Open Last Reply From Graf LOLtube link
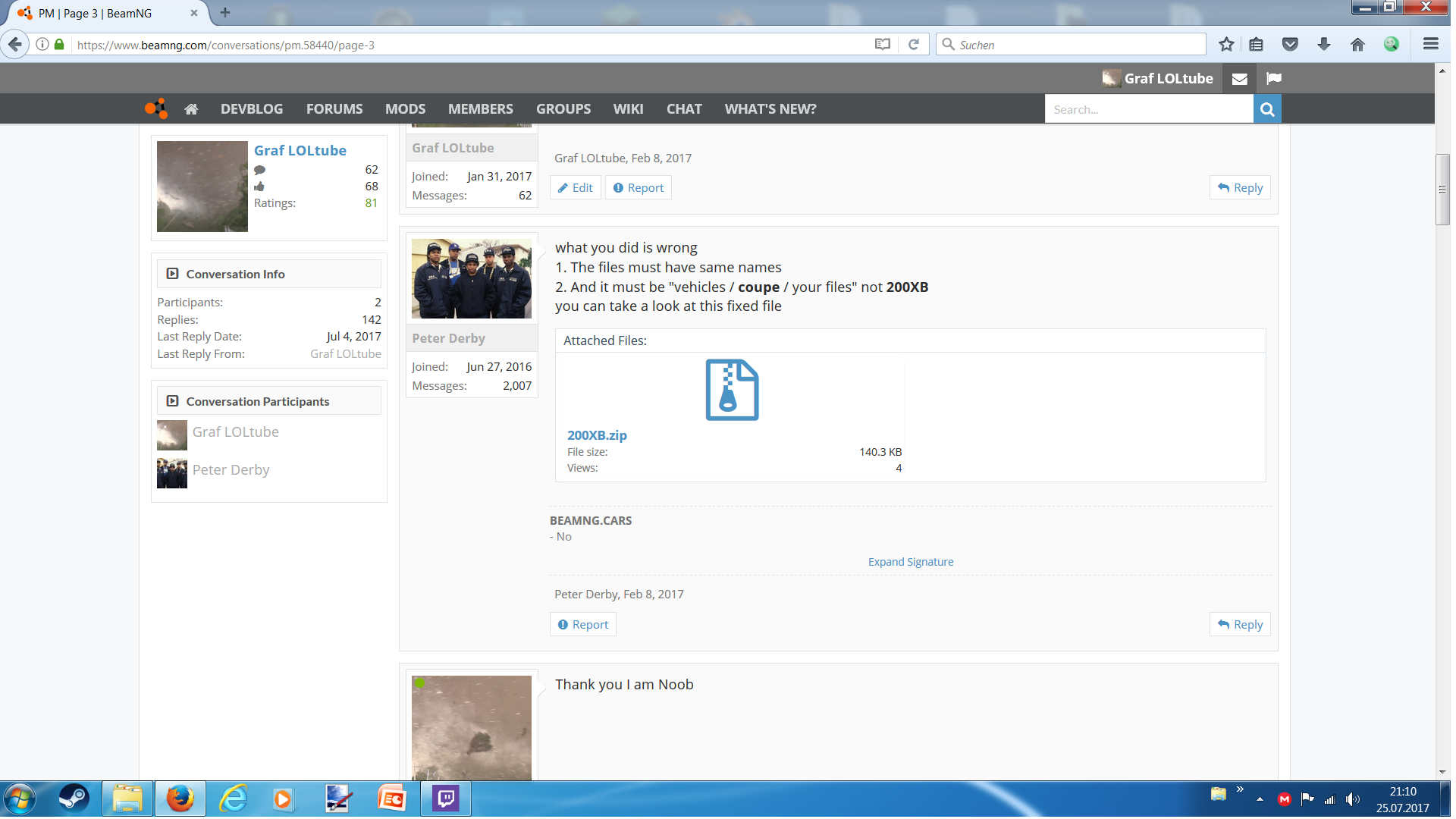The image size is (1456, 819). tap(346, 354)
